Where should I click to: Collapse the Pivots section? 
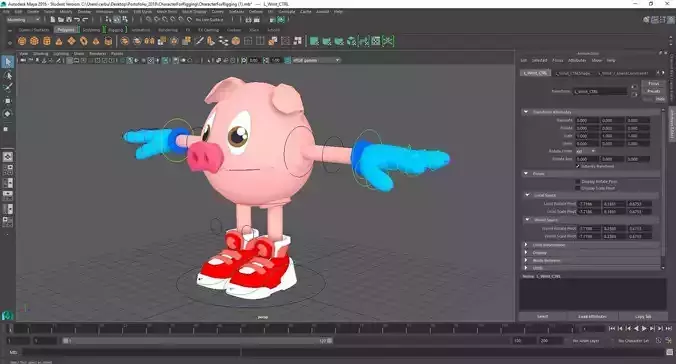coord(526,173)
